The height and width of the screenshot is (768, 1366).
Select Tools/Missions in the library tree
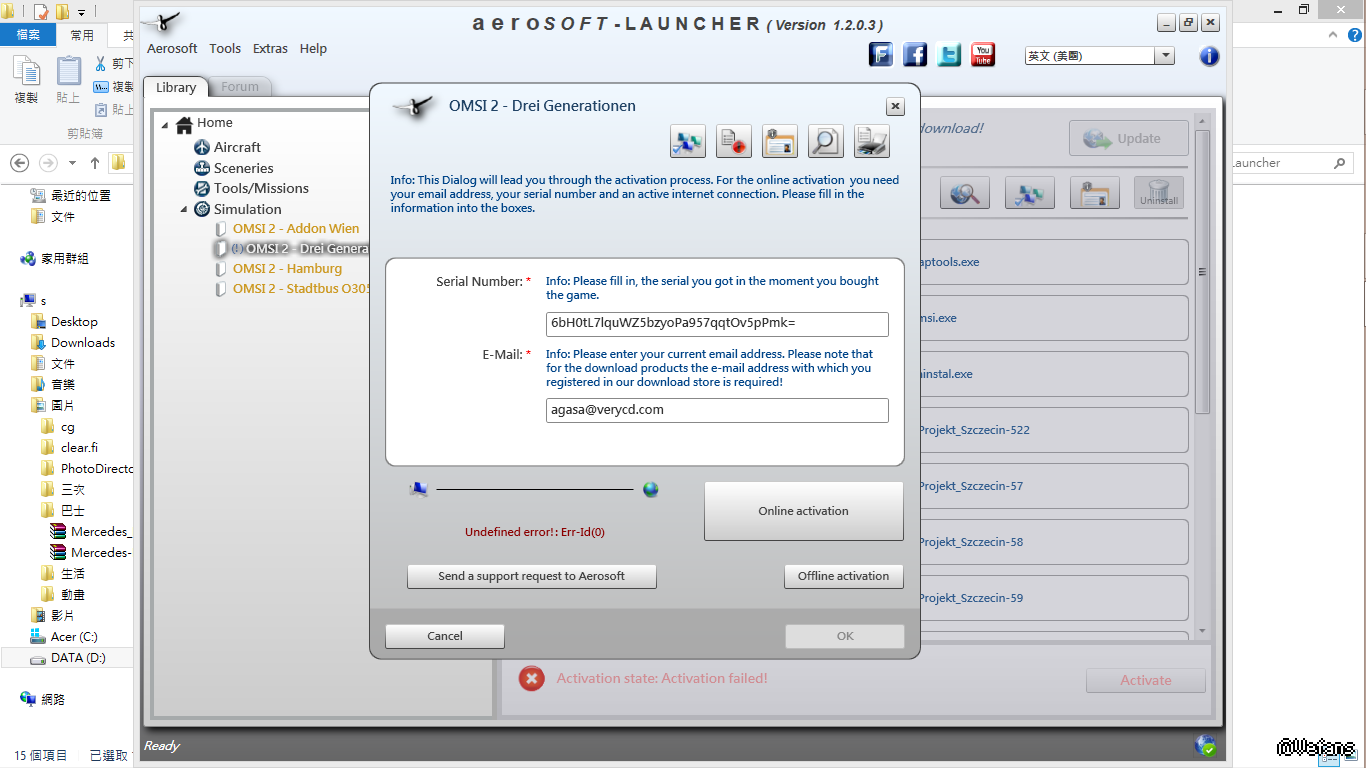261,188
